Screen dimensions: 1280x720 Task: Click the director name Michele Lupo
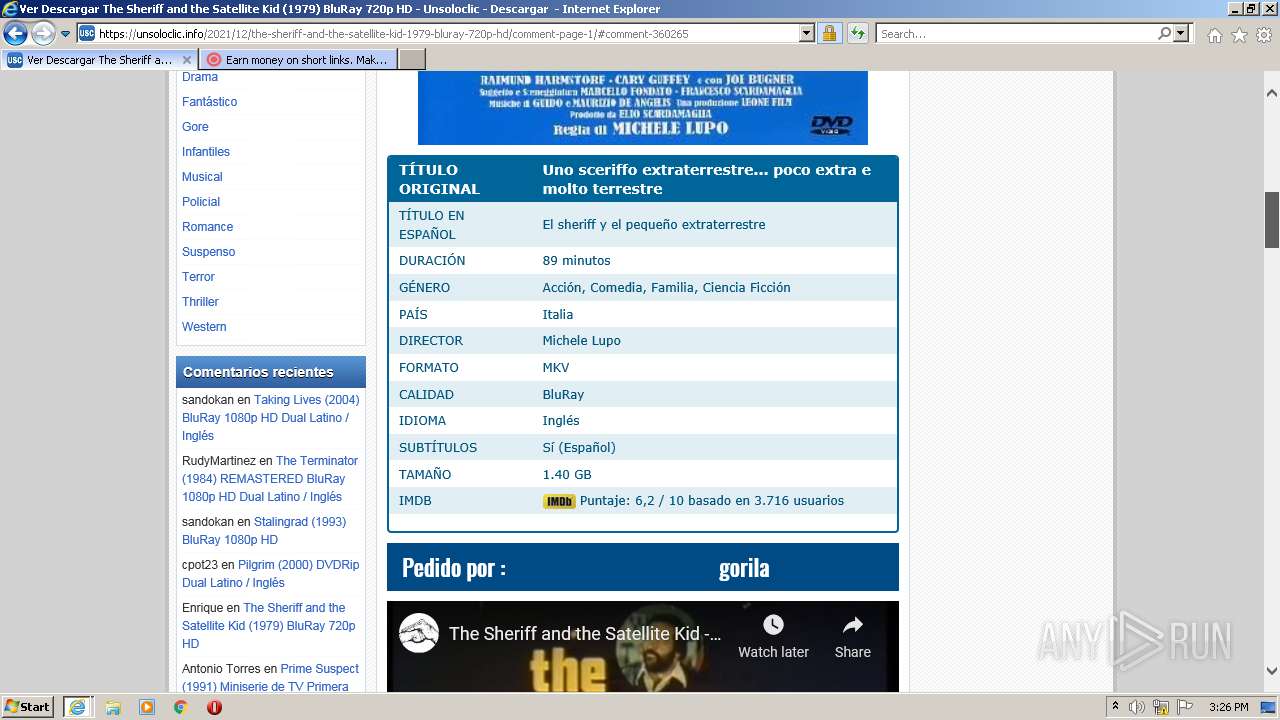point(581,341)
